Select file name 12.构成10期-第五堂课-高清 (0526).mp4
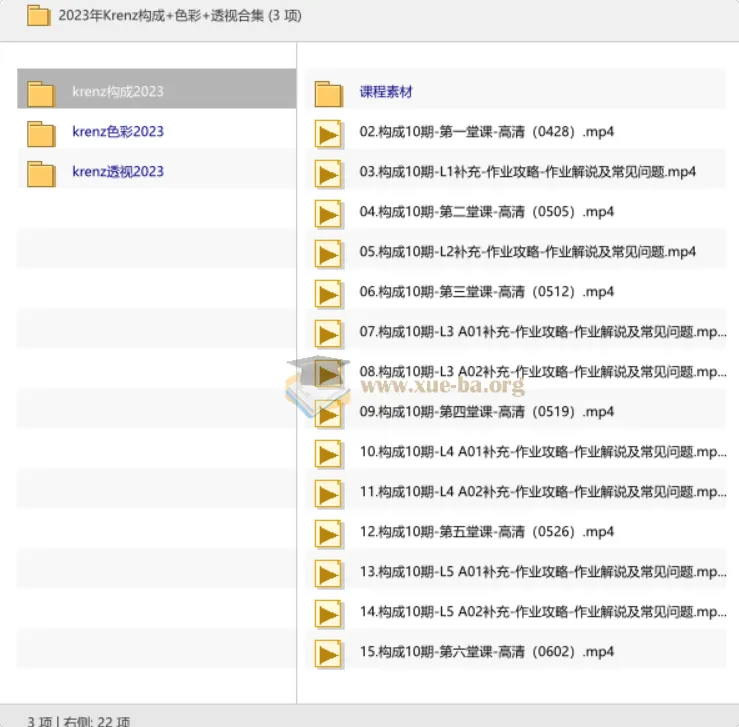The image size is (739, 727). point(486,532)
